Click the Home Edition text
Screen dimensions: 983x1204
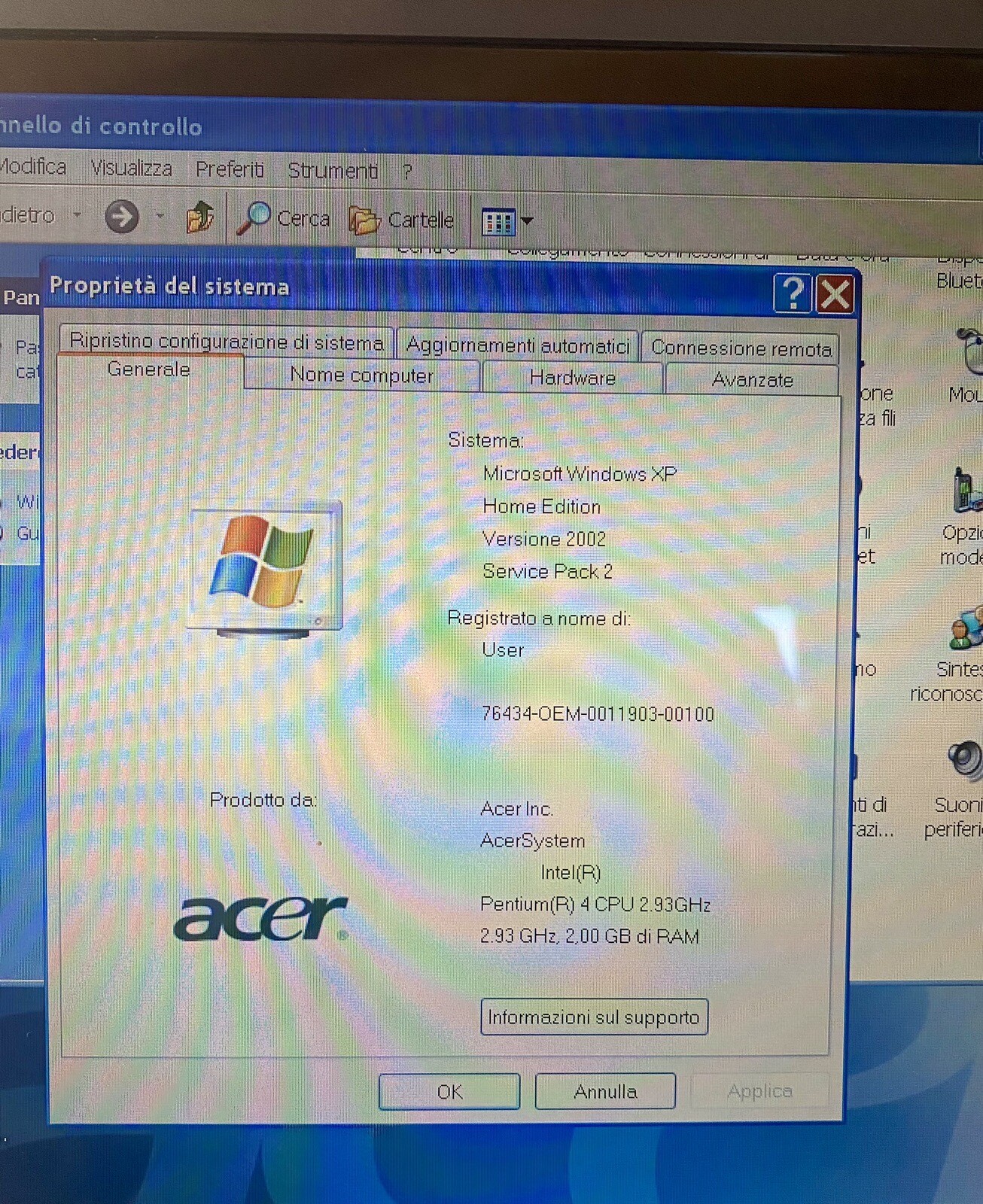[x=542, y=506]
